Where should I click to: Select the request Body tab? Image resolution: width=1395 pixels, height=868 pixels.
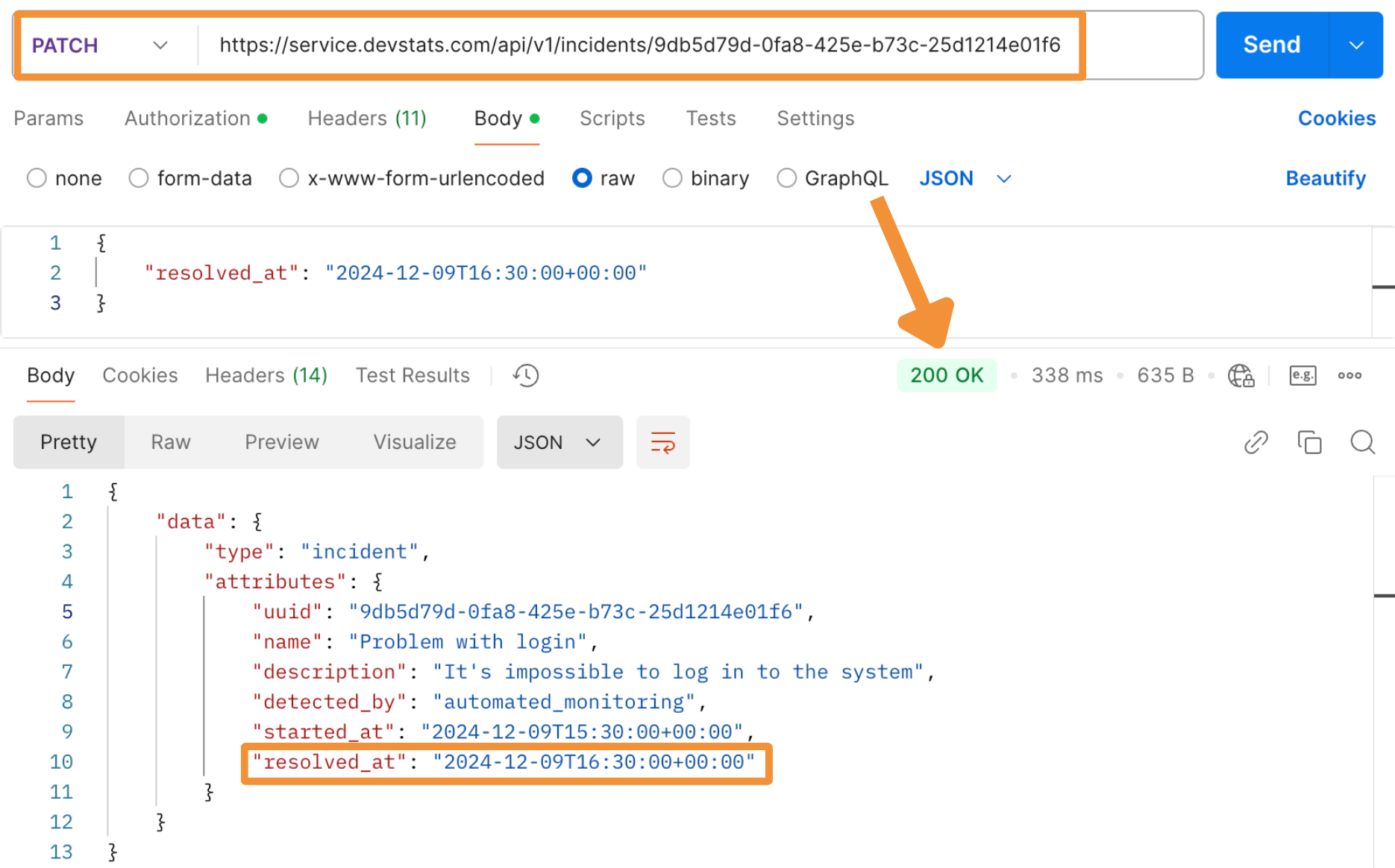point(507,119)
